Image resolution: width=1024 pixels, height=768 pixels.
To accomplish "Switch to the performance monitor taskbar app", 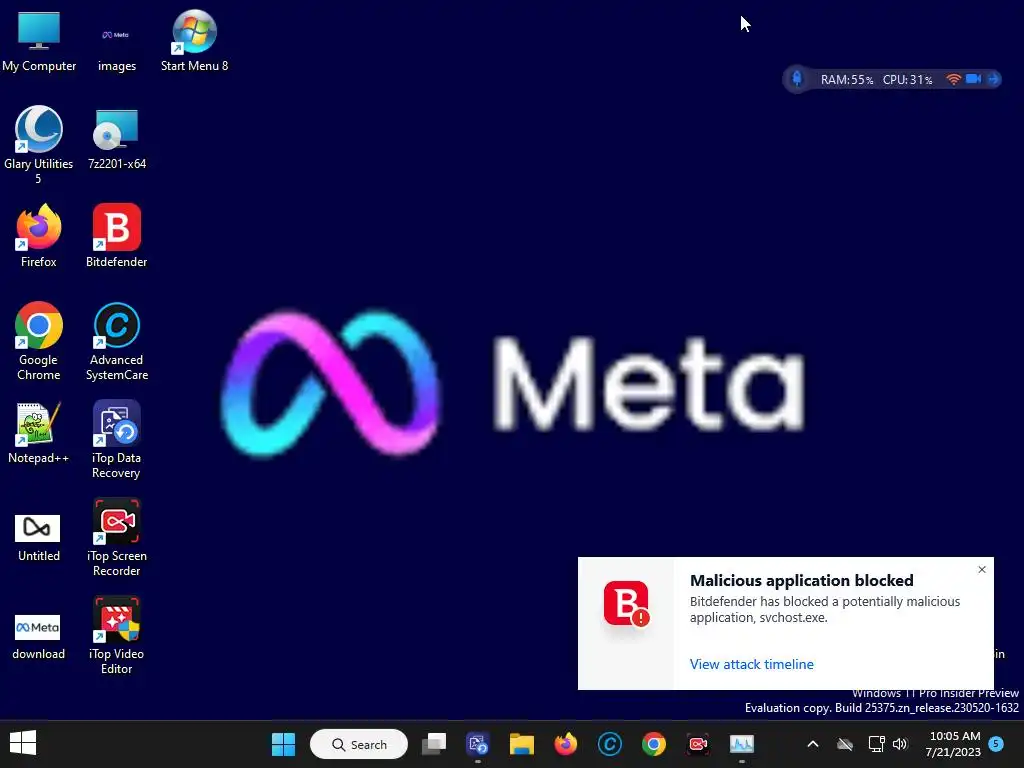I will click(742, 744).
